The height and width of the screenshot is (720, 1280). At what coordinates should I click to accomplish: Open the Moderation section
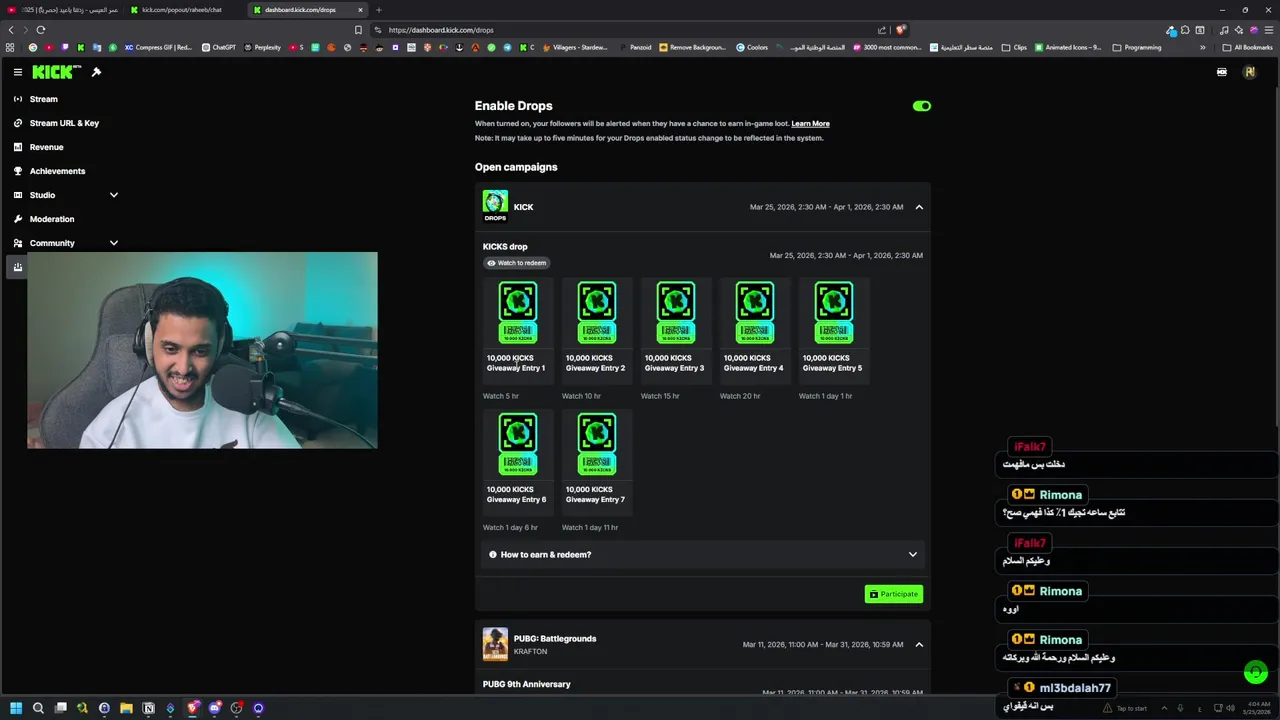pyautogui.click(x=44, y=219)
